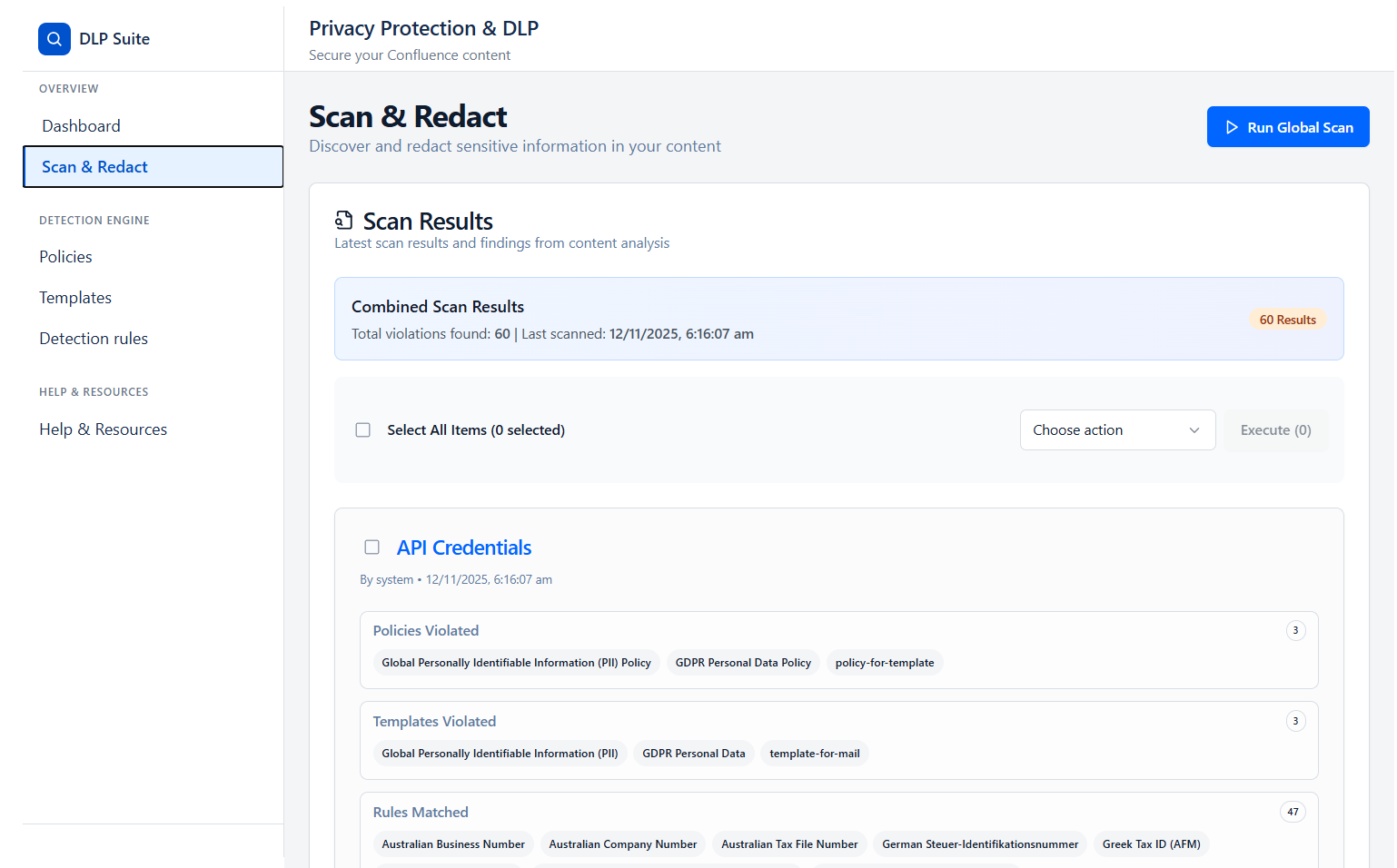This screenshot has width=1397, height=868.
Task: Click the Rules Matched 47 badge
Action: (x=1293, y=811)
